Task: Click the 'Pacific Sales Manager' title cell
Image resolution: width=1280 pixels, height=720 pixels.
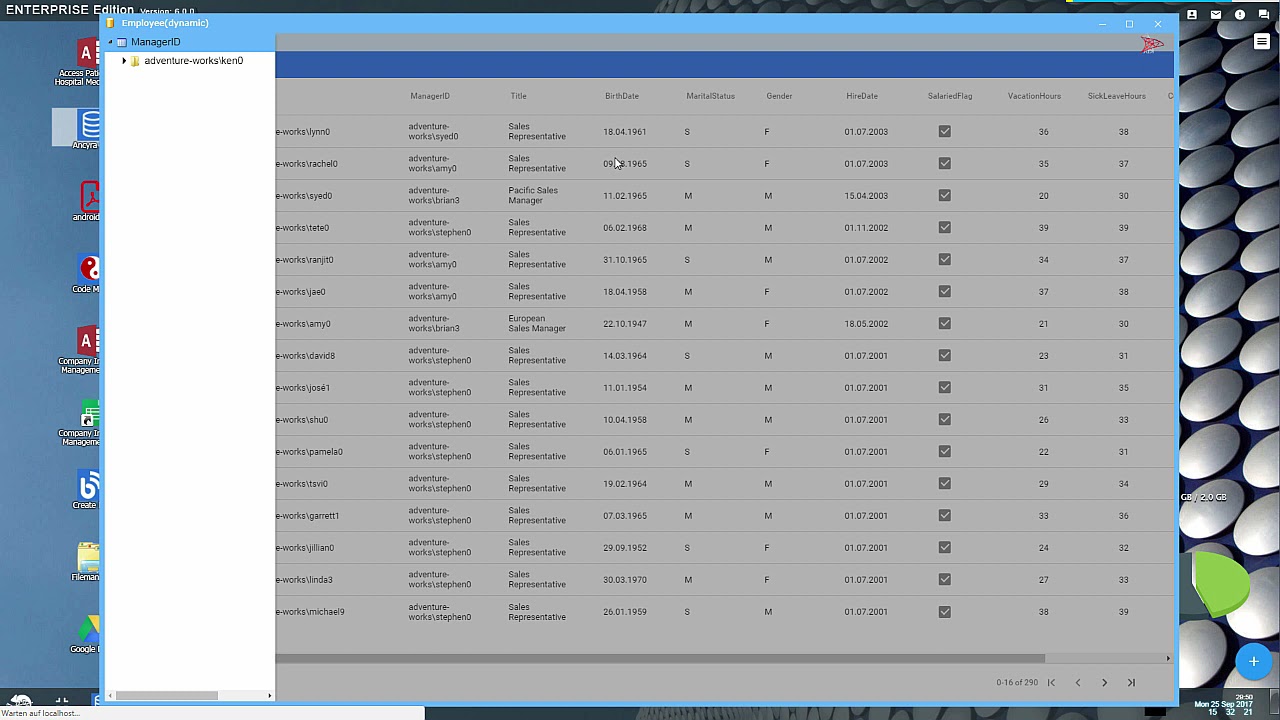Action: pos(533,195)
